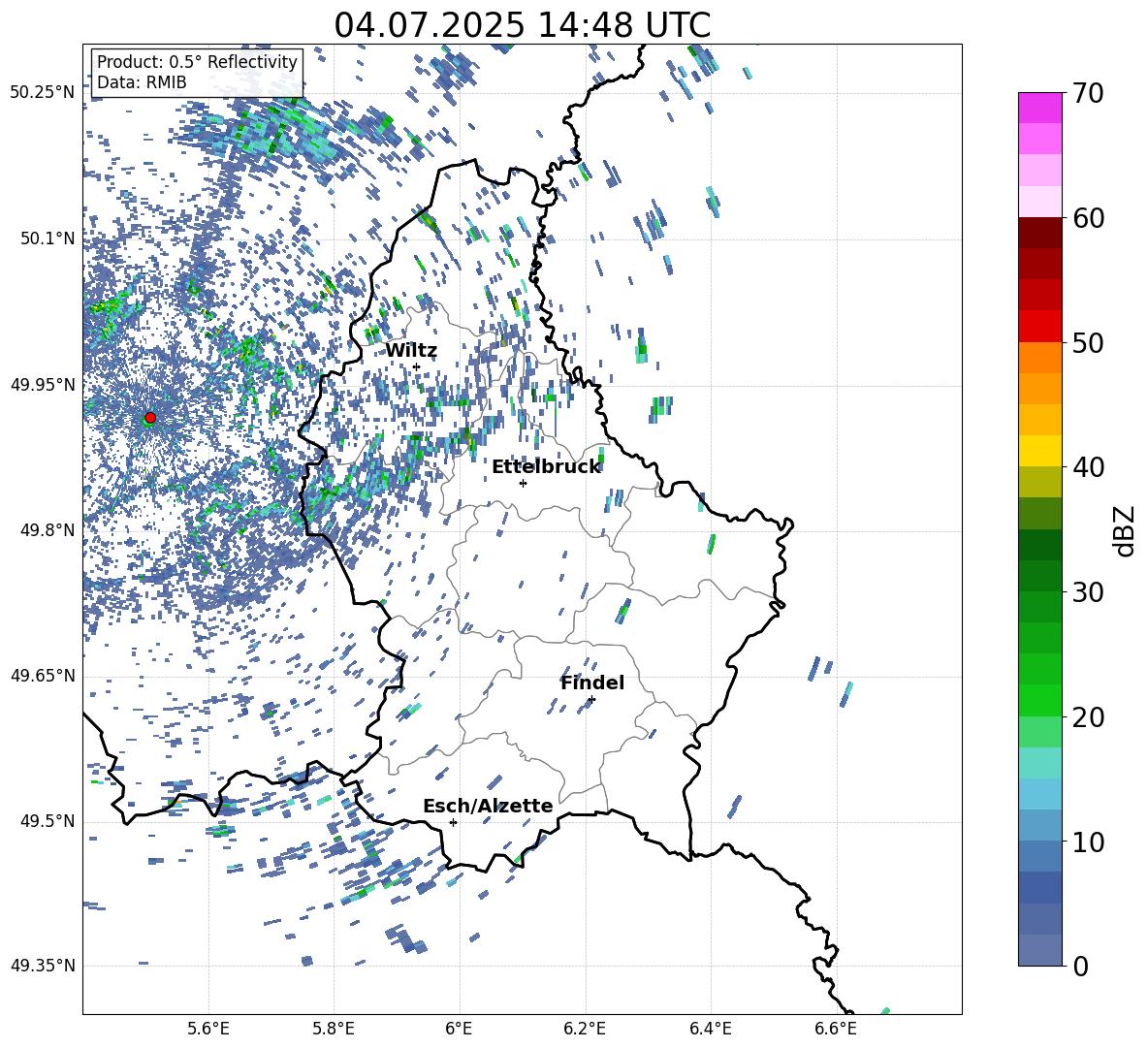Click the 49.65°N latitude label
This screenshot has width=1148, height=1048.
coord(44,676)
